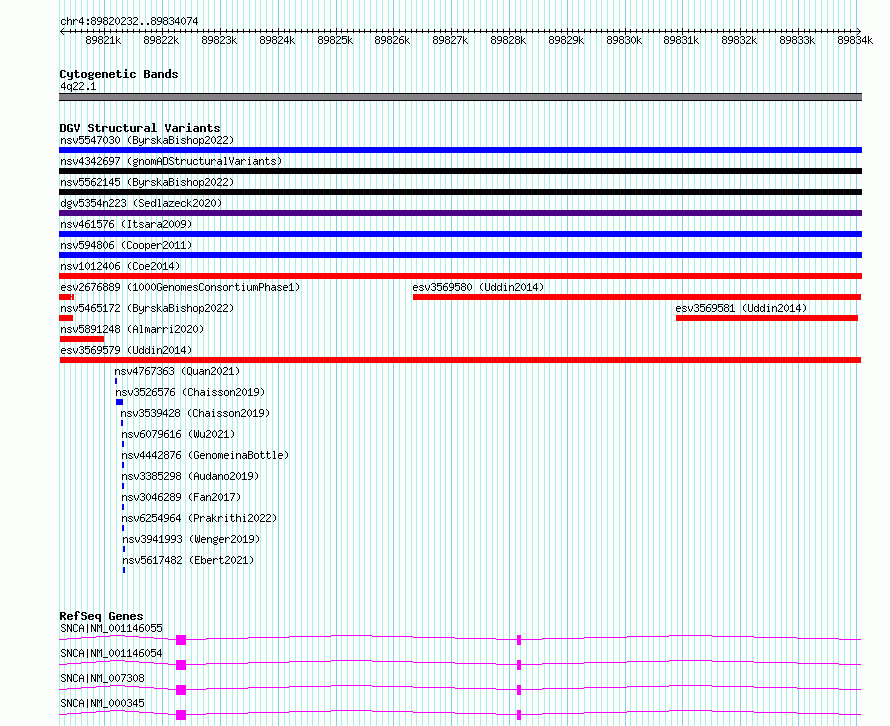Click the nsv1012406 (Coe2014) label

point(120,266)
